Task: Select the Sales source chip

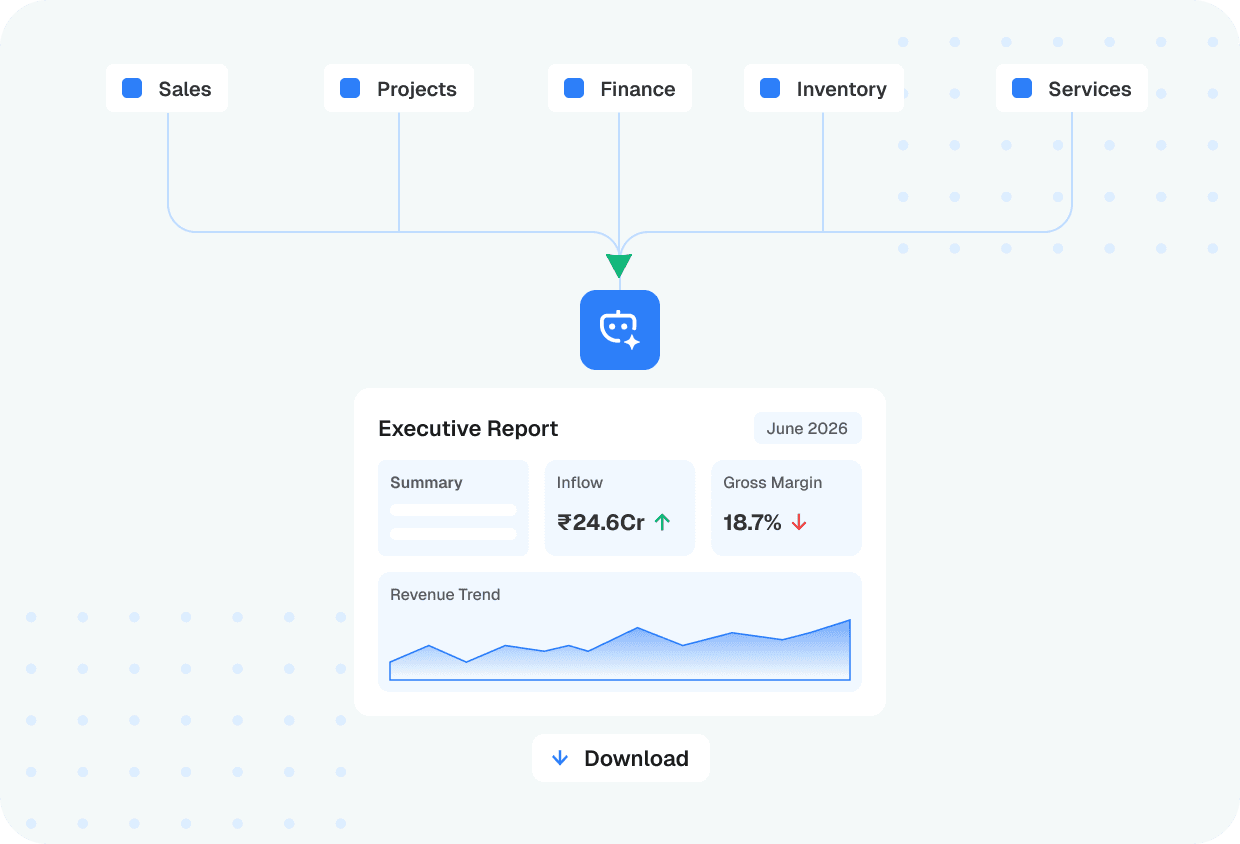Action: 167,88
